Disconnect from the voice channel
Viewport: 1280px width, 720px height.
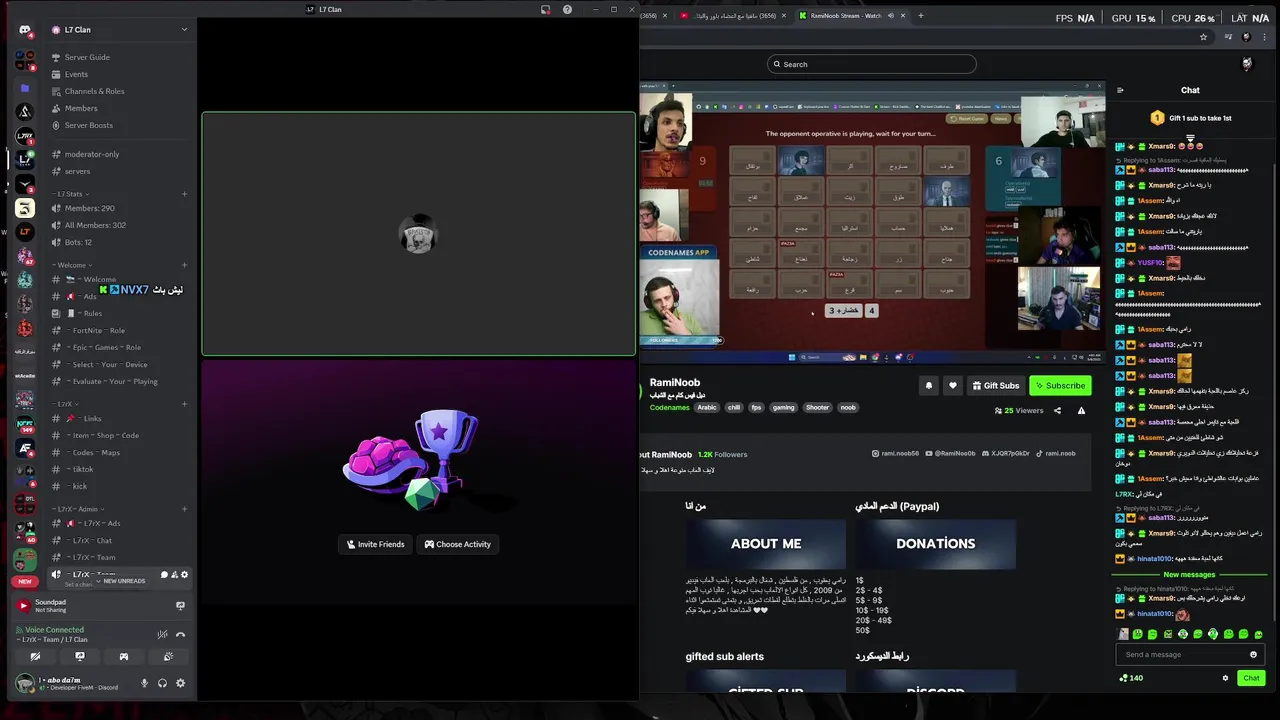180,634
